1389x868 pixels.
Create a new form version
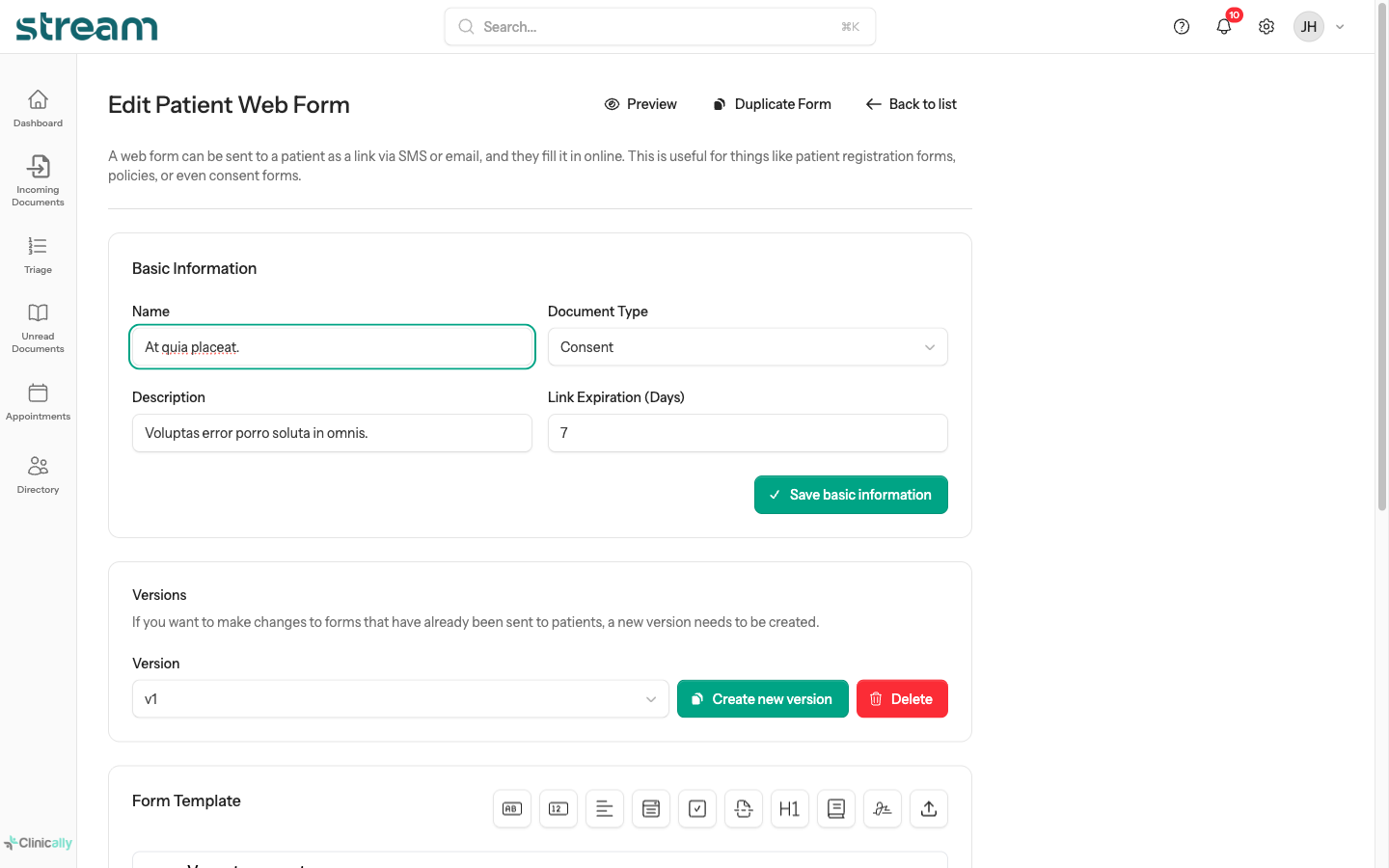[x=762, y=698]
